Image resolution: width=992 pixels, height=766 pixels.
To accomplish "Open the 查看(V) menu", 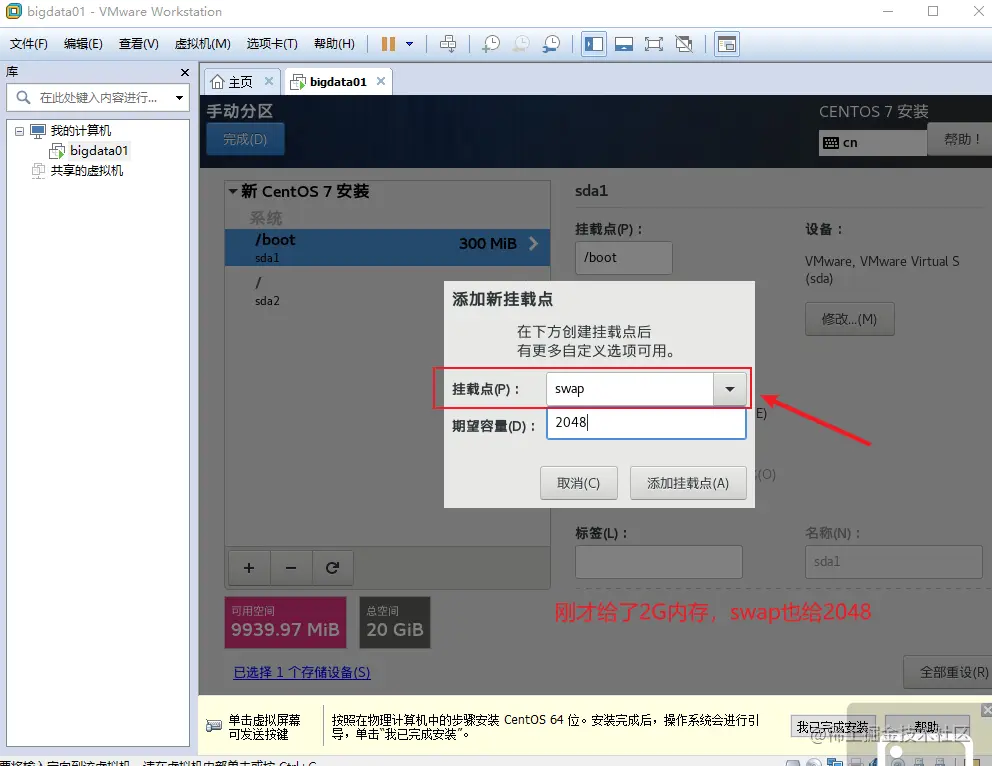I will point(139,44).
